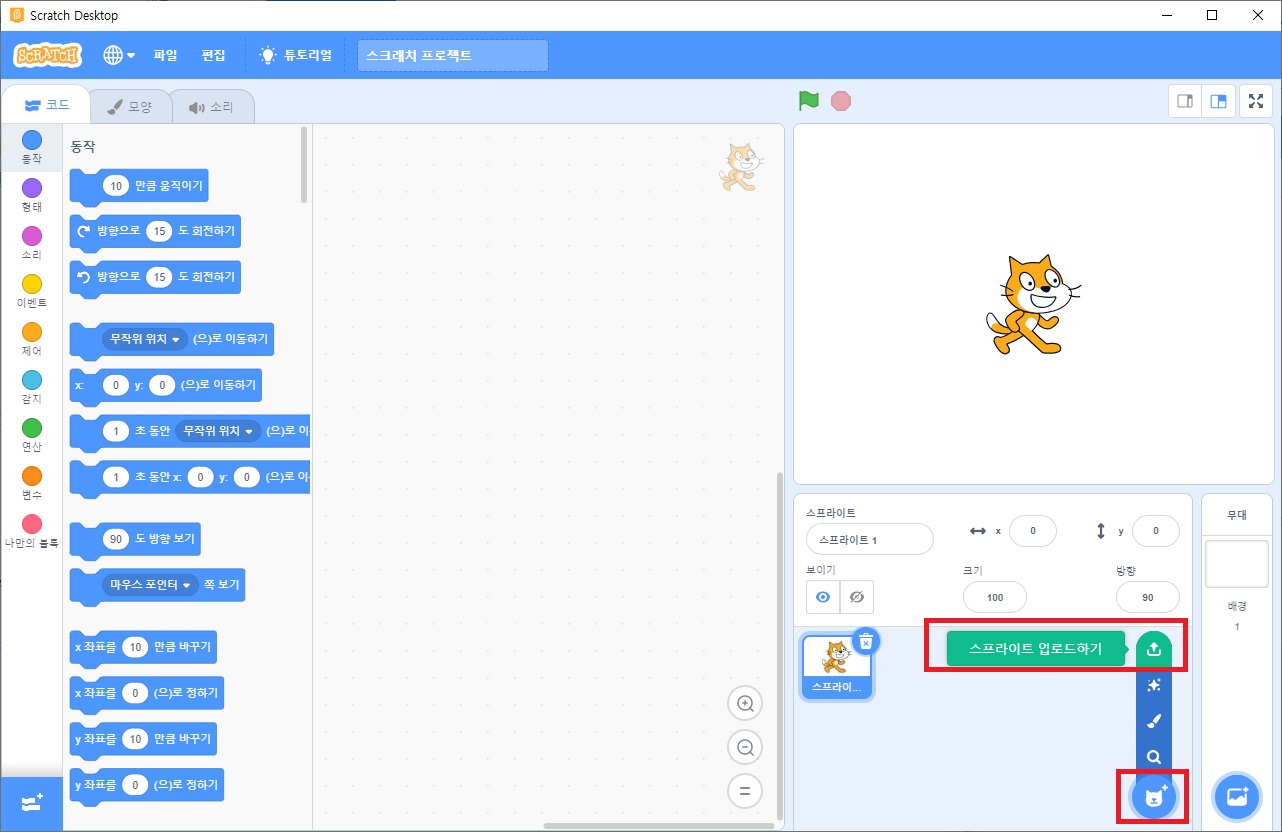
Task: Show the sprite with eye icon
Action: point(823,597)
